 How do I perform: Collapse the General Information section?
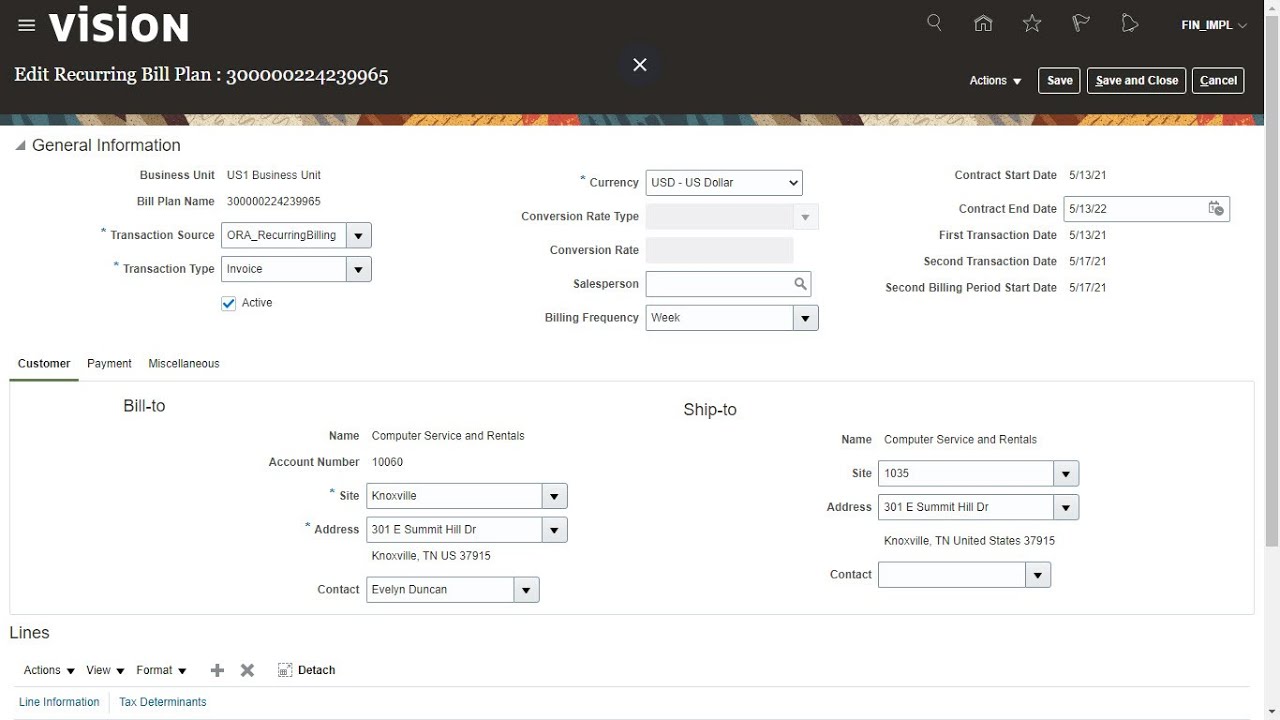coord(20,146)
